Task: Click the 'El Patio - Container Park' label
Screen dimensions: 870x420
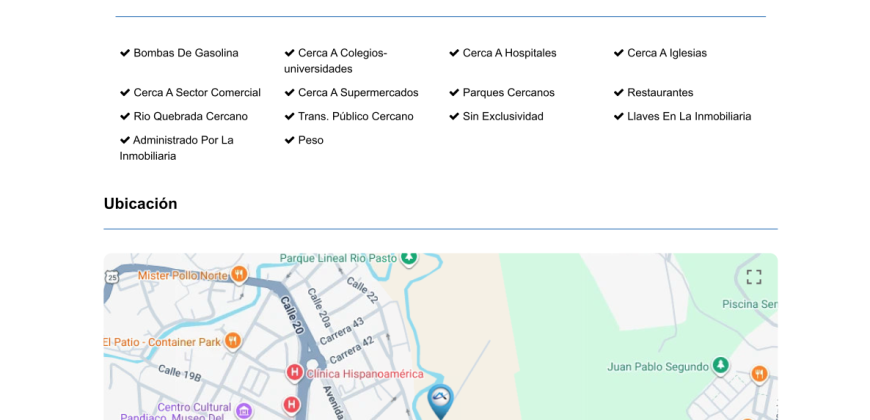Action: [163, 342]
